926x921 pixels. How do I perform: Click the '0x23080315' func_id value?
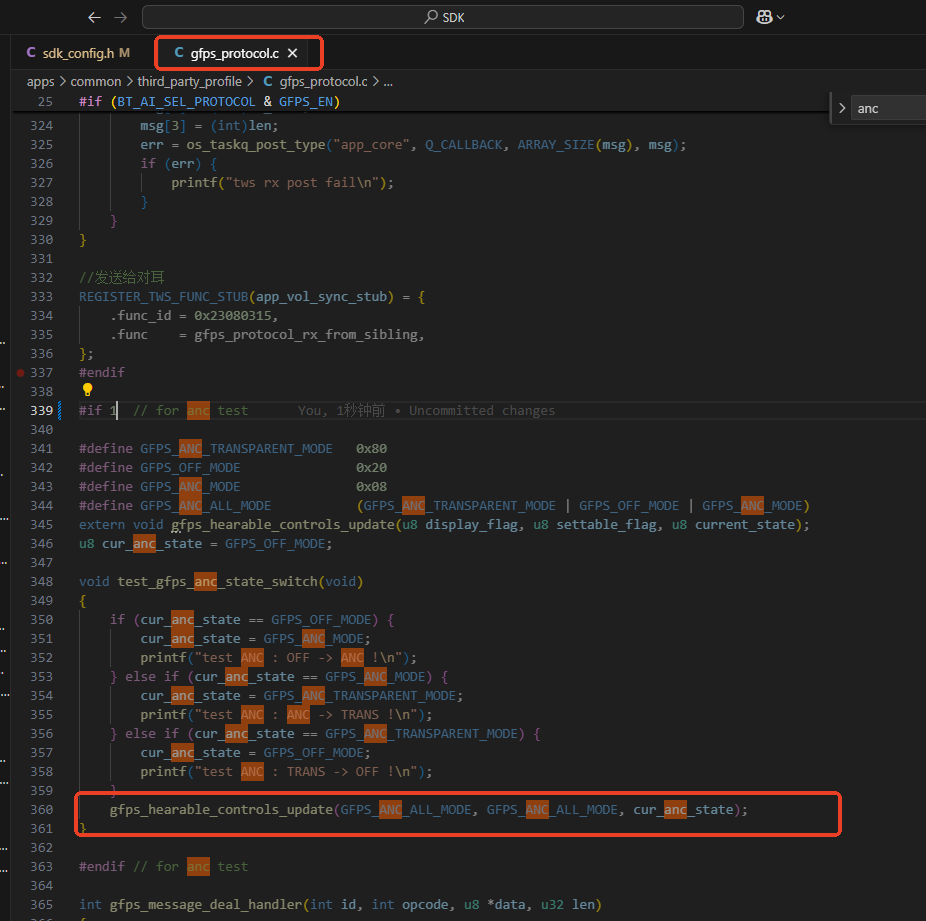pyautogui.click(x=233, y=315)
